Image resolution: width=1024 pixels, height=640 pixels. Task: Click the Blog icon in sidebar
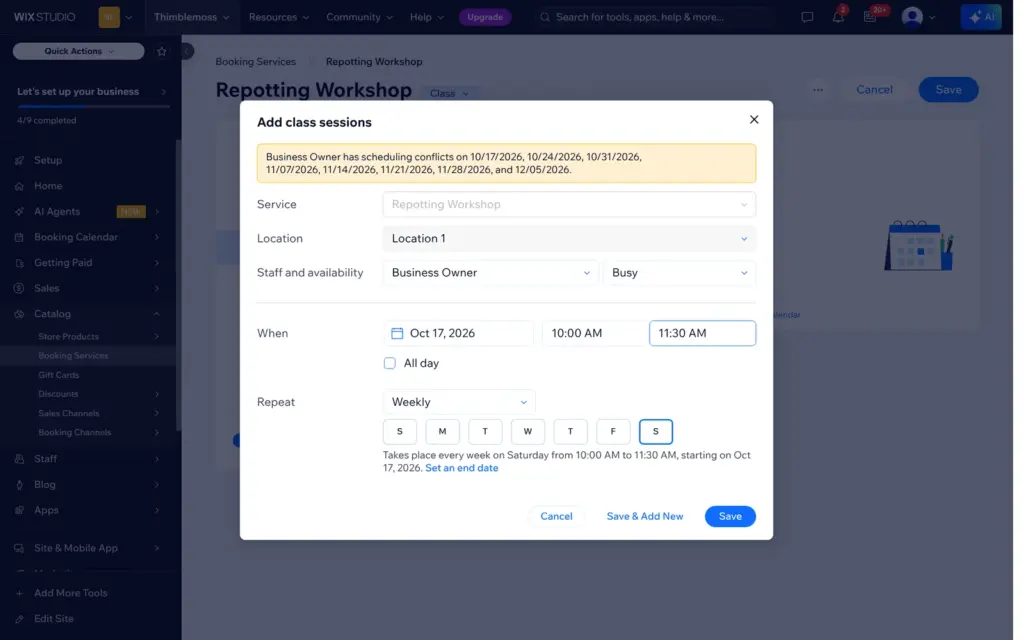pos(20,485)
